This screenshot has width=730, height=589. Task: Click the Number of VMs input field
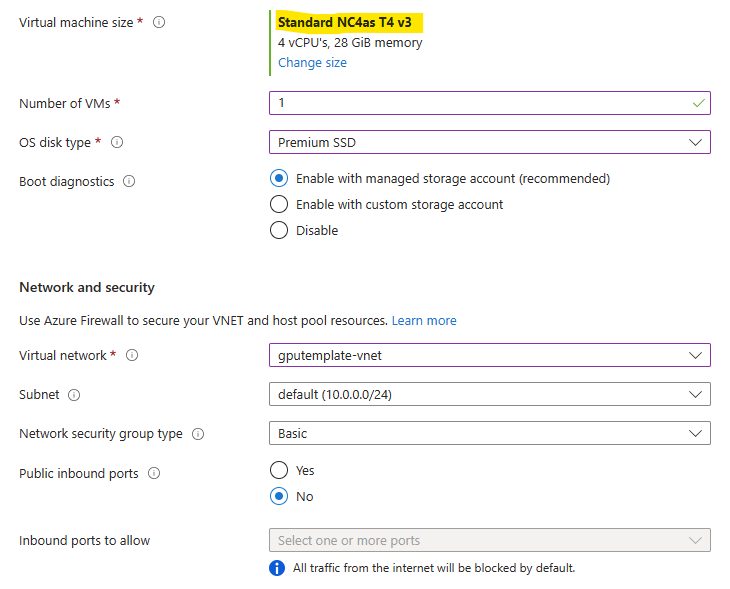point(490,103)
